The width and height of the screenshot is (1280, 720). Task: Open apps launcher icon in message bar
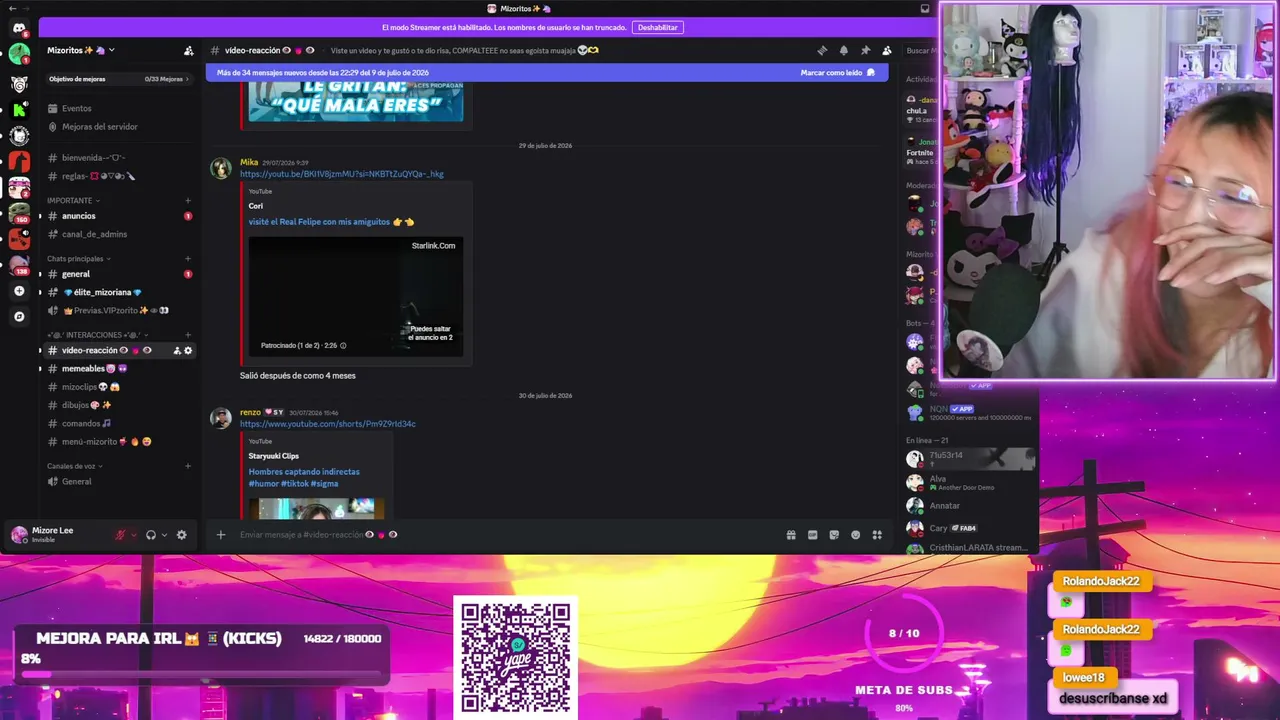tap(877, 535)
